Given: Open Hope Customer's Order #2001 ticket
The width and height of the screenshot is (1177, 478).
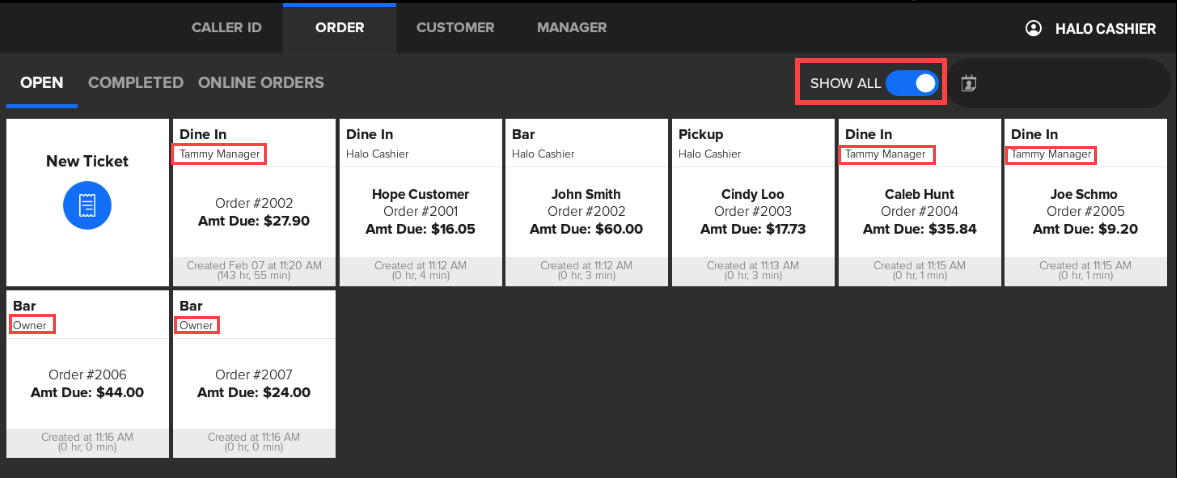Looking at the screenshot, I should pos(420,211).
